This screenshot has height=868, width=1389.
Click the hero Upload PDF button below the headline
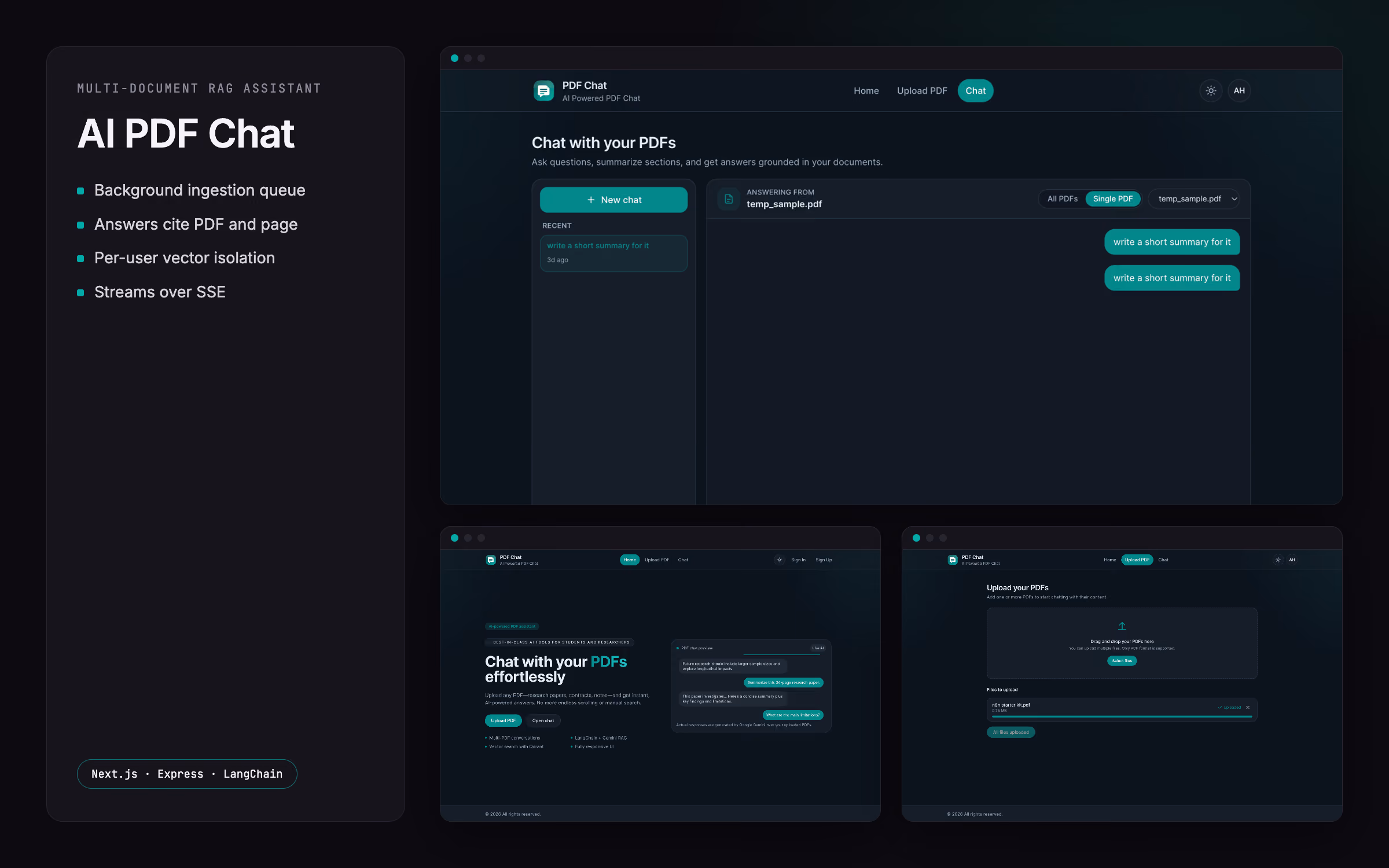click(503, 720)
